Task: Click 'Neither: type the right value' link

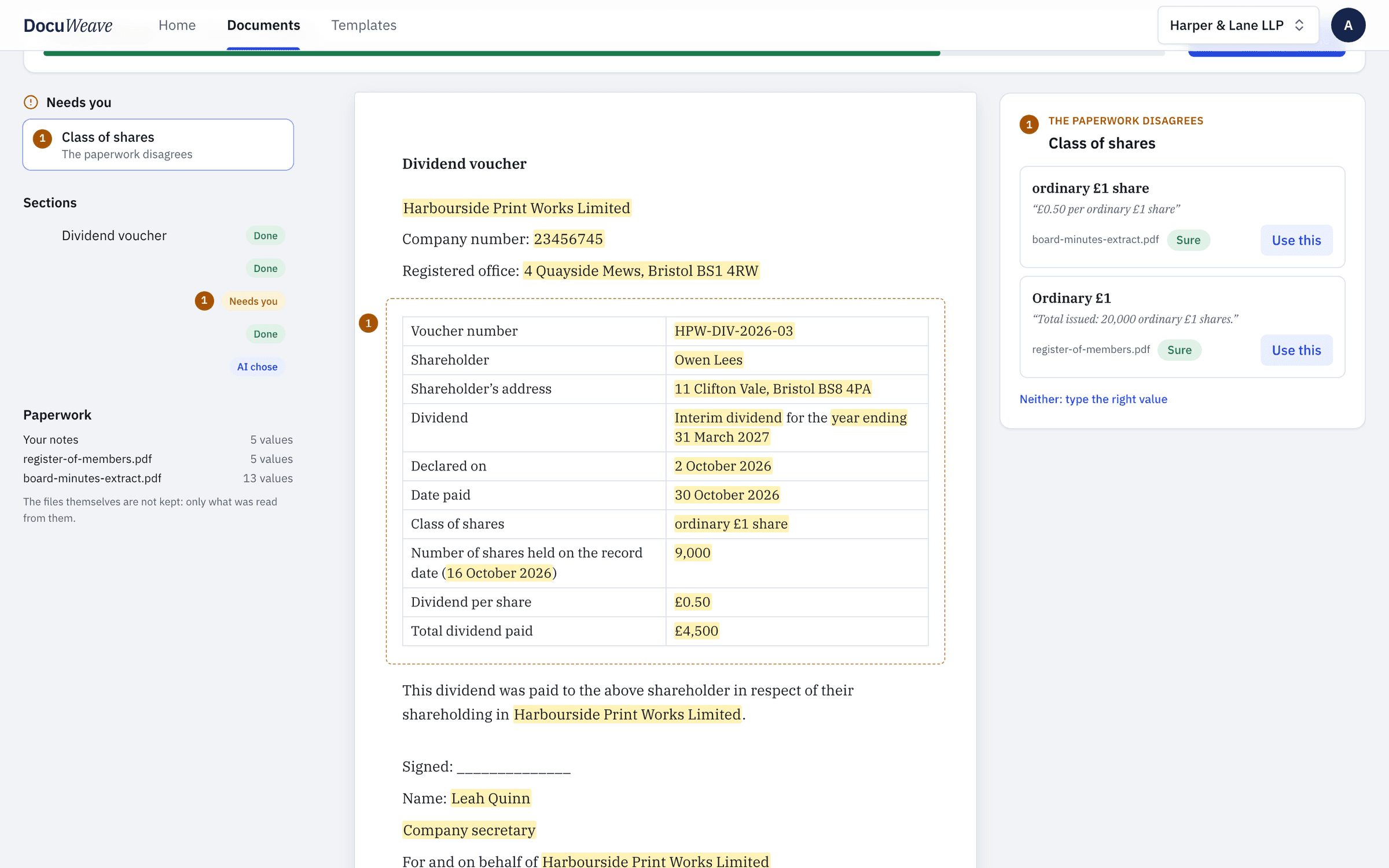Action: (1093, 399)
